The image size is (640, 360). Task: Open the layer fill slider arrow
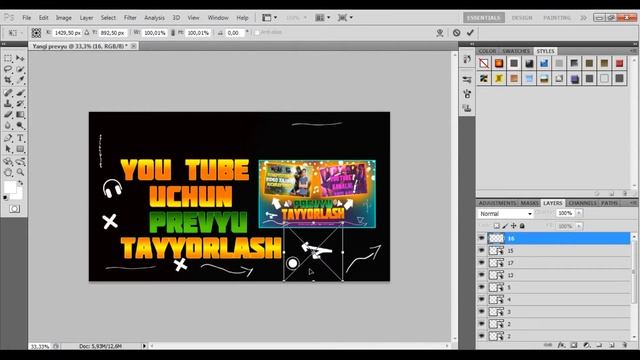(x=579, y=226)
